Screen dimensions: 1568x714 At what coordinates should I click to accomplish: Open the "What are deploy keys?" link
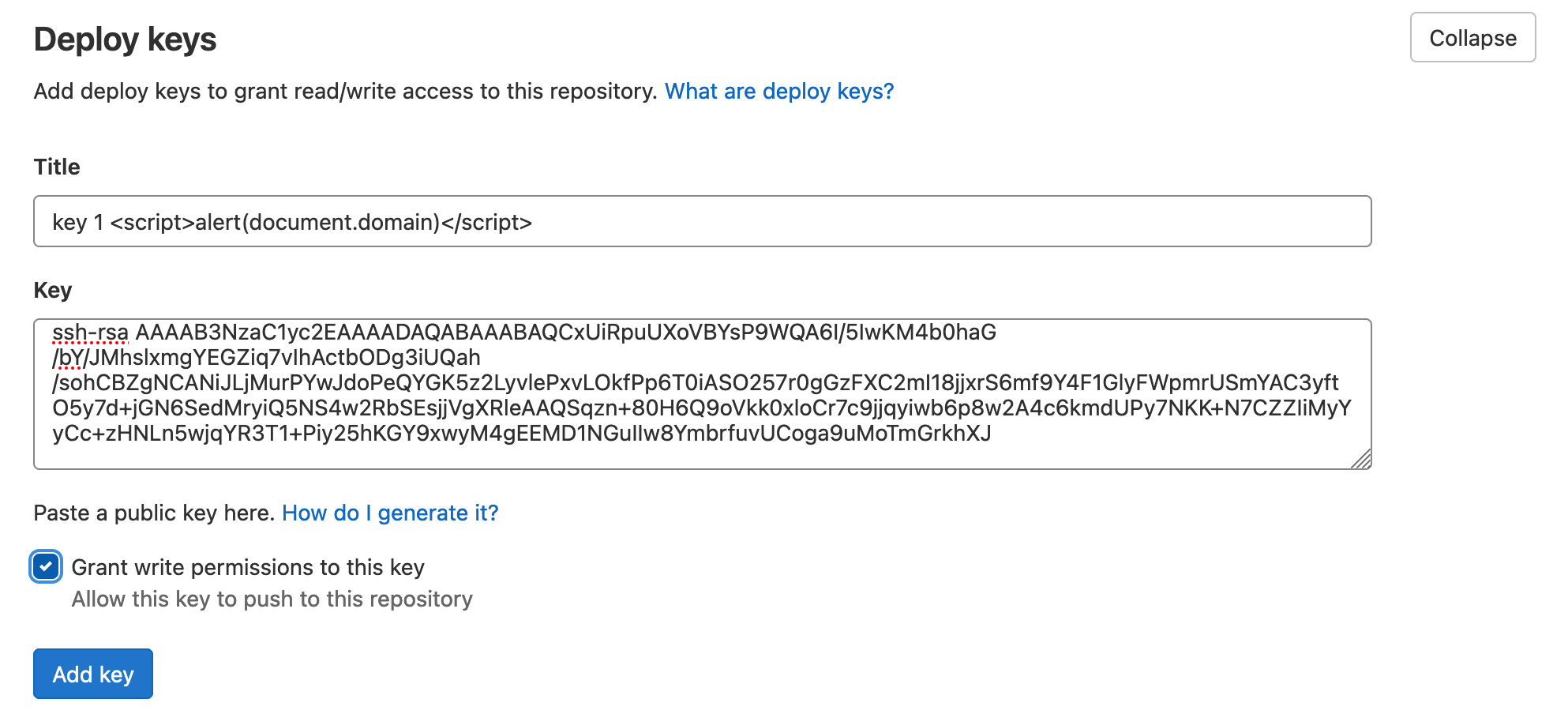coord(778,92)
